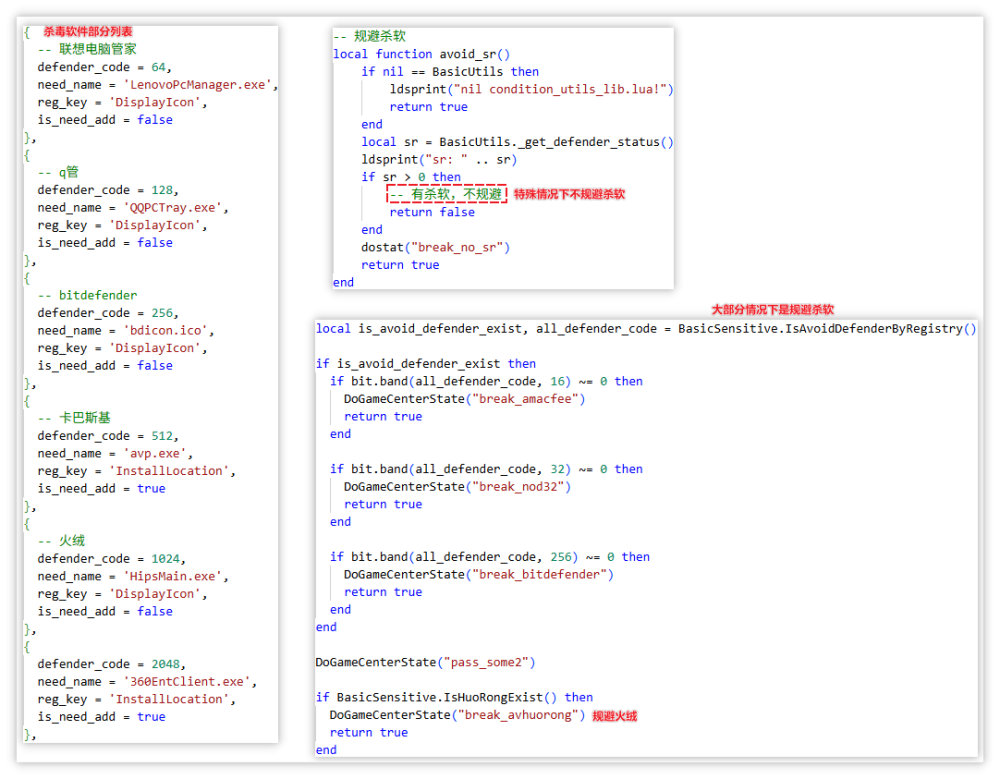1000x779 pixels.
Task: Click the 'LenovoPcManager.exe' string
Action: coord(198,85)
